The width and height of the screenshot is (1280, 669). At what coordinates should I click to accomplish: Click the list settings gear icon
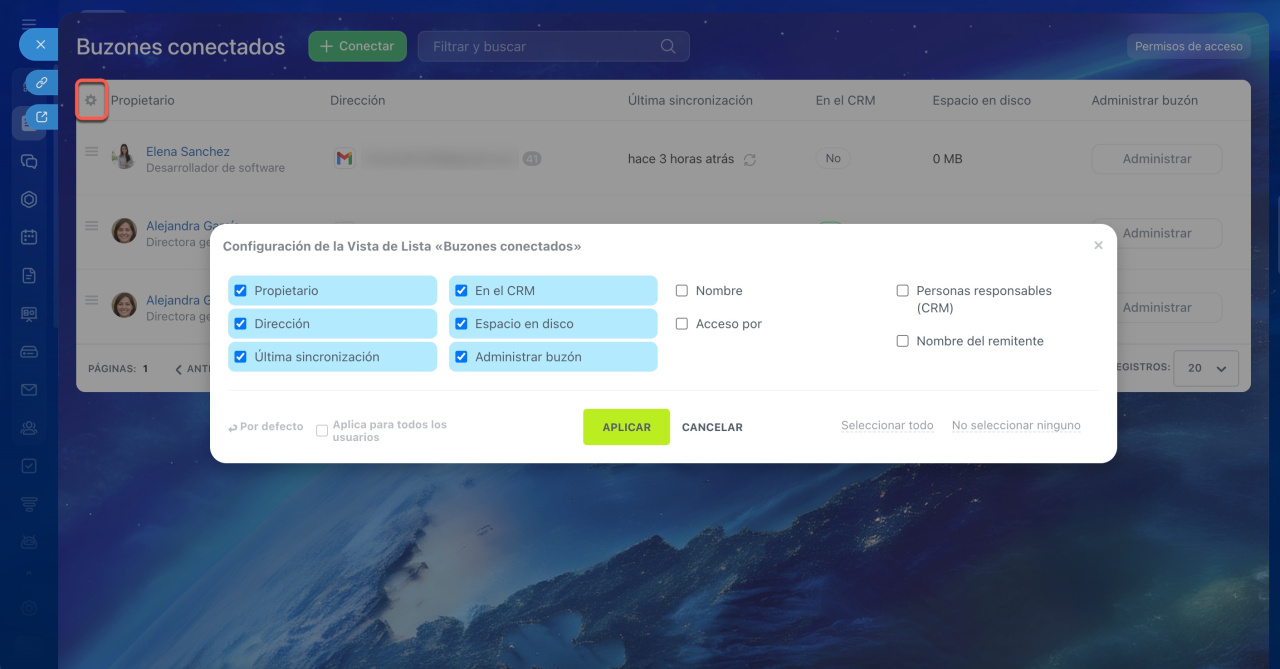tap(91, 100)
